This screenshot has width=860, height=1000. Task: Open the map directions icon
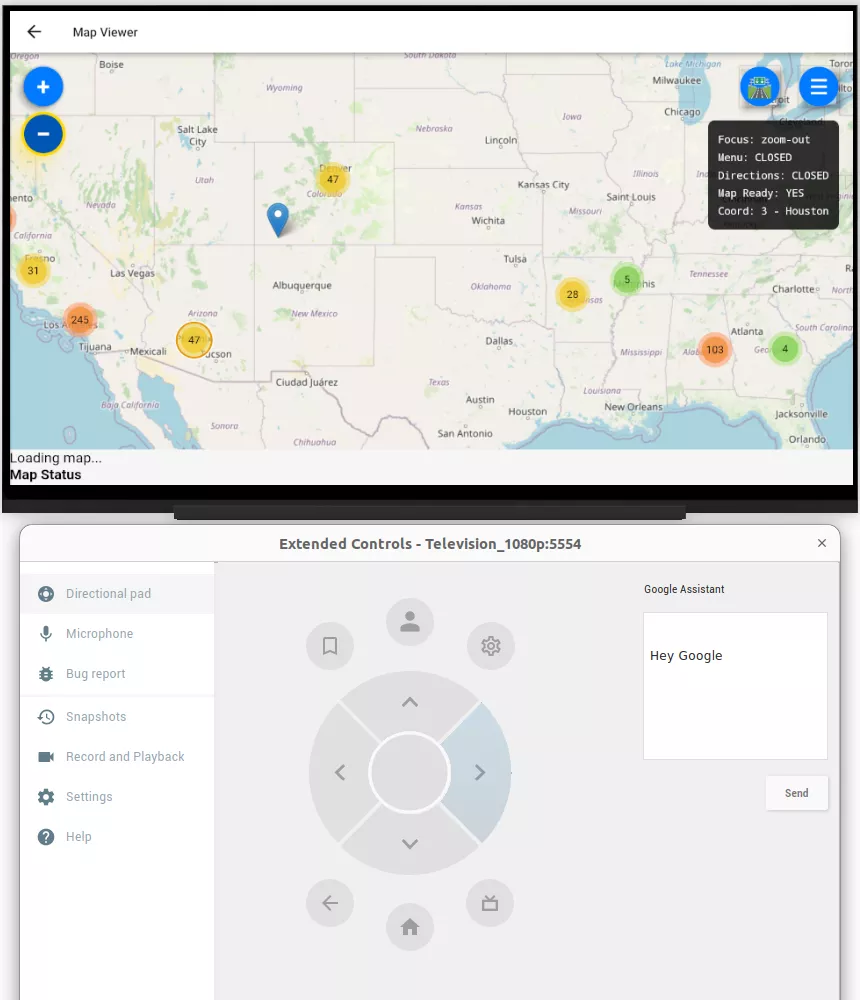click(759, 87)
